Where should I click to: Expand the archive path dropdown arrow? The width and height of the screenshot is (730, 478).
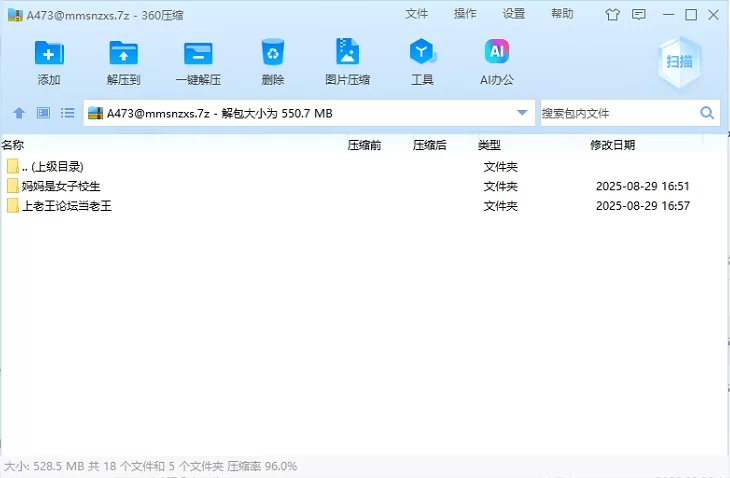[522, 113]
